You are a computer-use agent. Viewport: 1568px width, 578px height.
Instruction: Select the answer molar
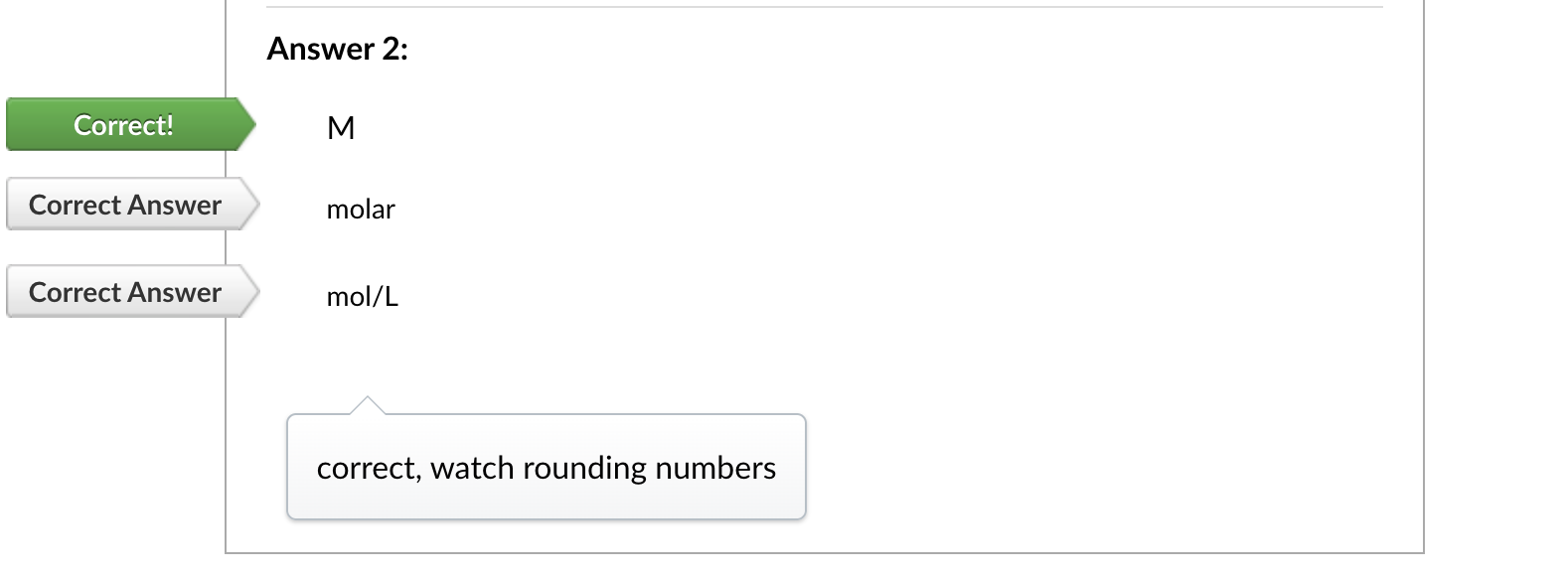361,209
